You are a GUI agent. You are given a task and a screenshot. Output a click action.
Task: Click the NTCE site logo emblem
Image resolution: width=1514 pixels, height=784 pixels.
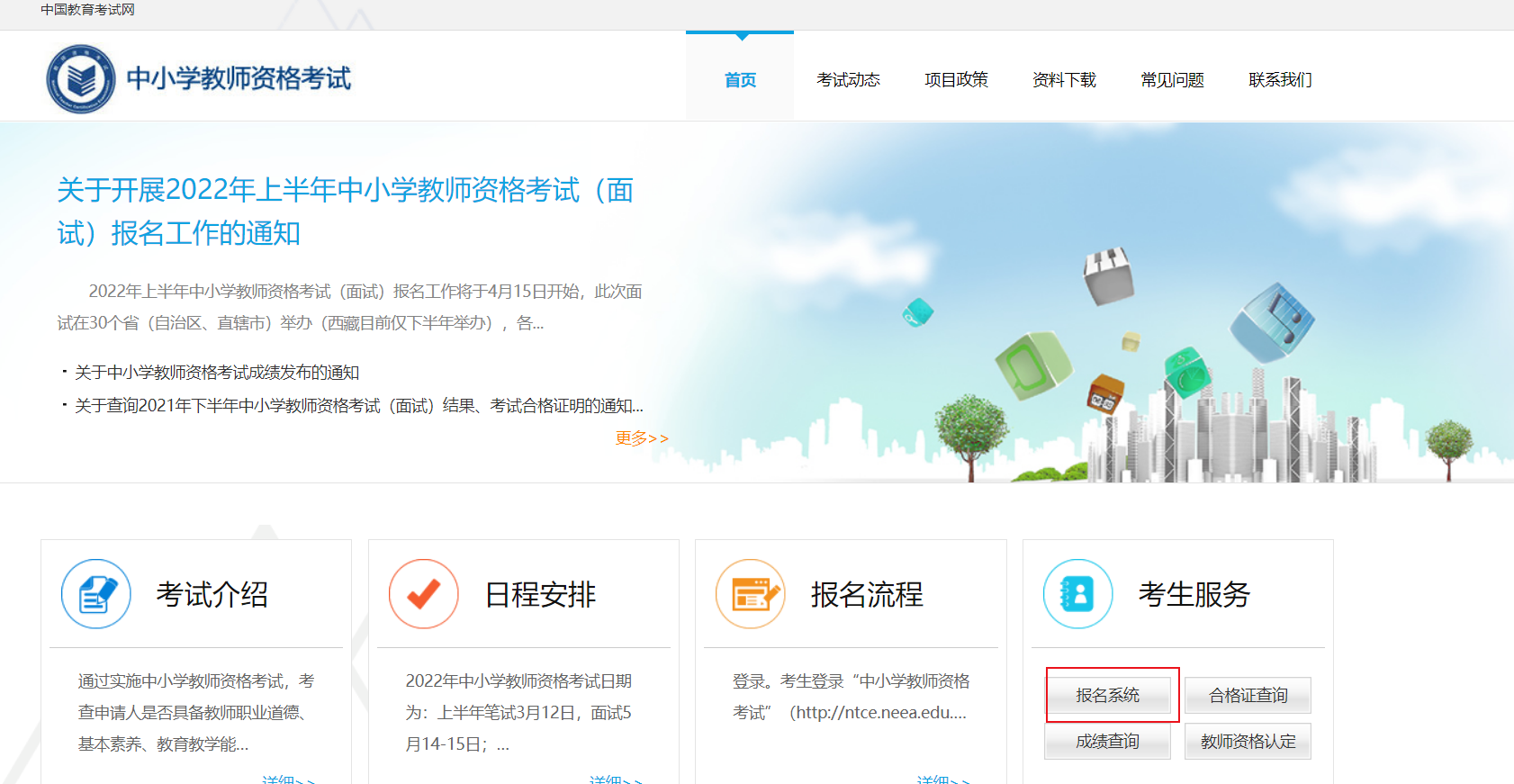click(81, 79)
